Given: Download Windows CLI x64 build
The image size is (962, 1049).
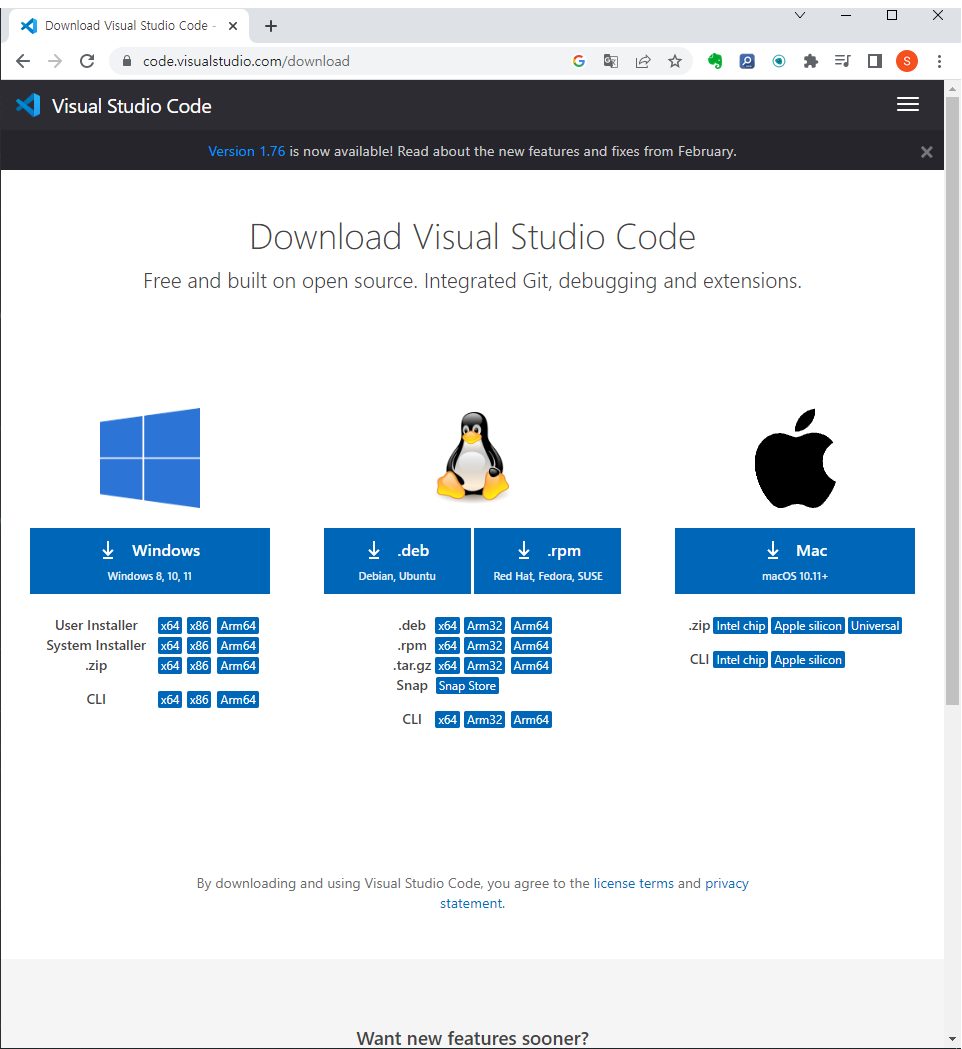Looking at the screenshot, I should (x=170, y=700).
